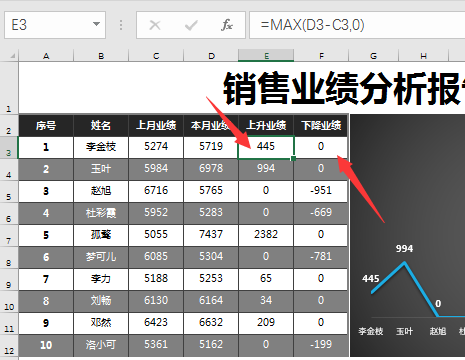Click the formula bar with =MAX(D3-C3,0)
The width and height of the screenshot is (465, 360).
point(357,25)
